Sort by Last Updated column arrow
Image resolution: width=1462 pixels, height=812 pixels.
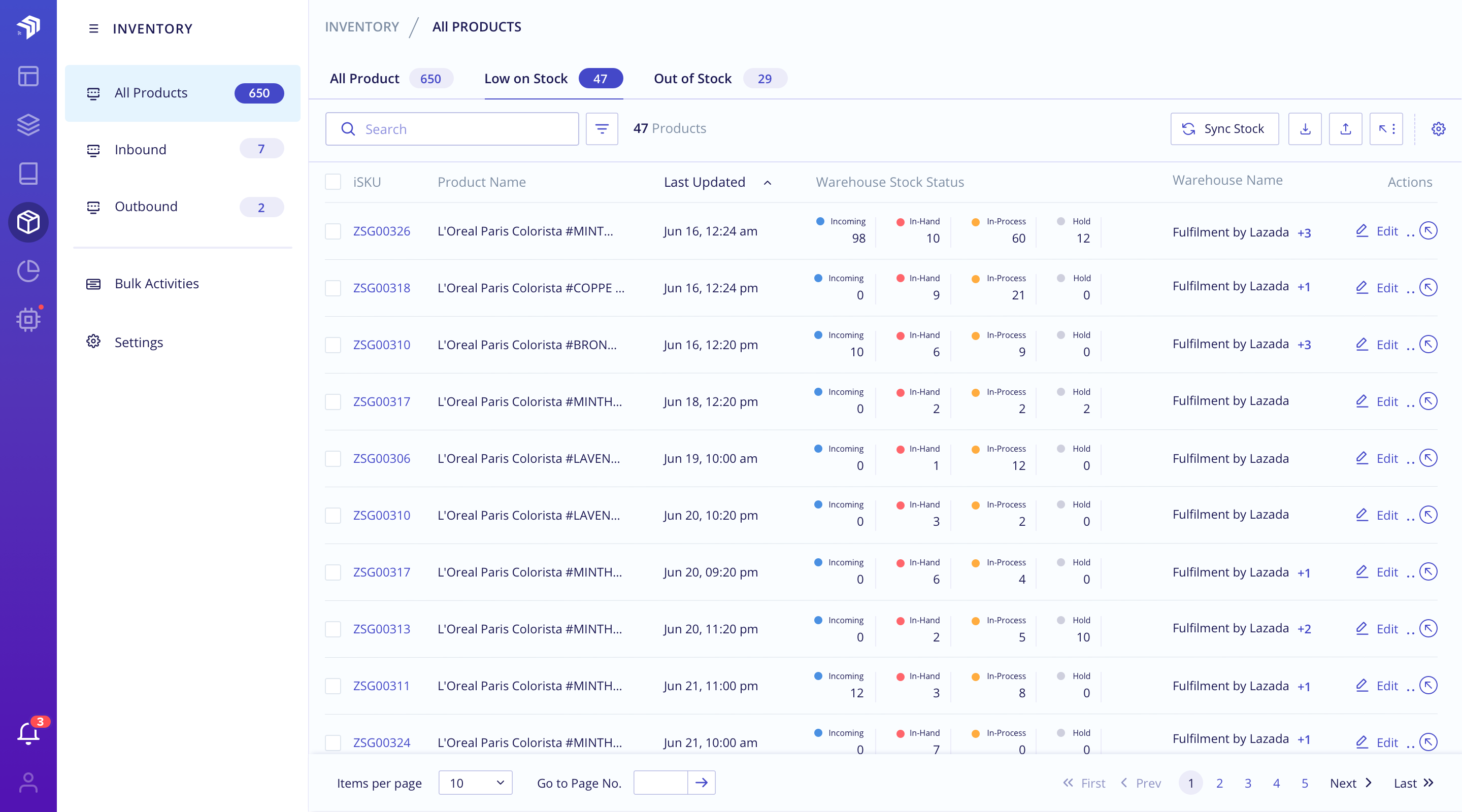click(768, 183)
